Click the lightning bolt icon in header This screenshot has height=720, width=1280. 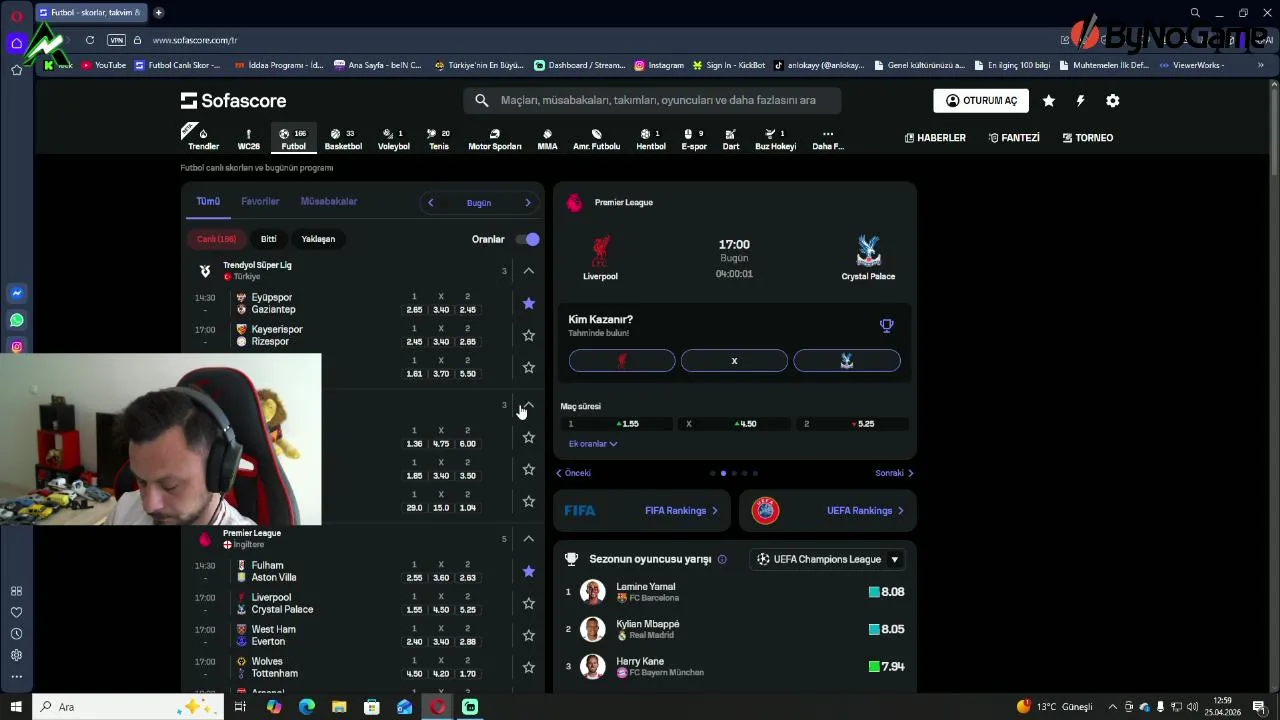click(x=1080, y=101)
